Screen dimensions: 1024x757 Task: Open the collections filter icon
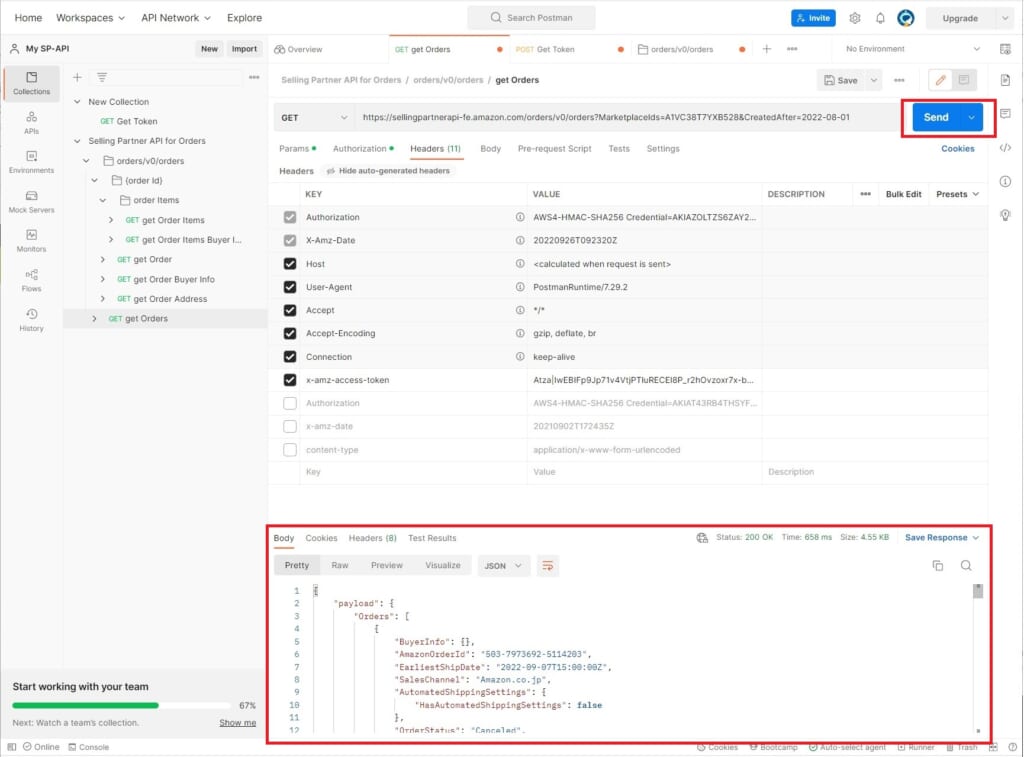(102, 77)
